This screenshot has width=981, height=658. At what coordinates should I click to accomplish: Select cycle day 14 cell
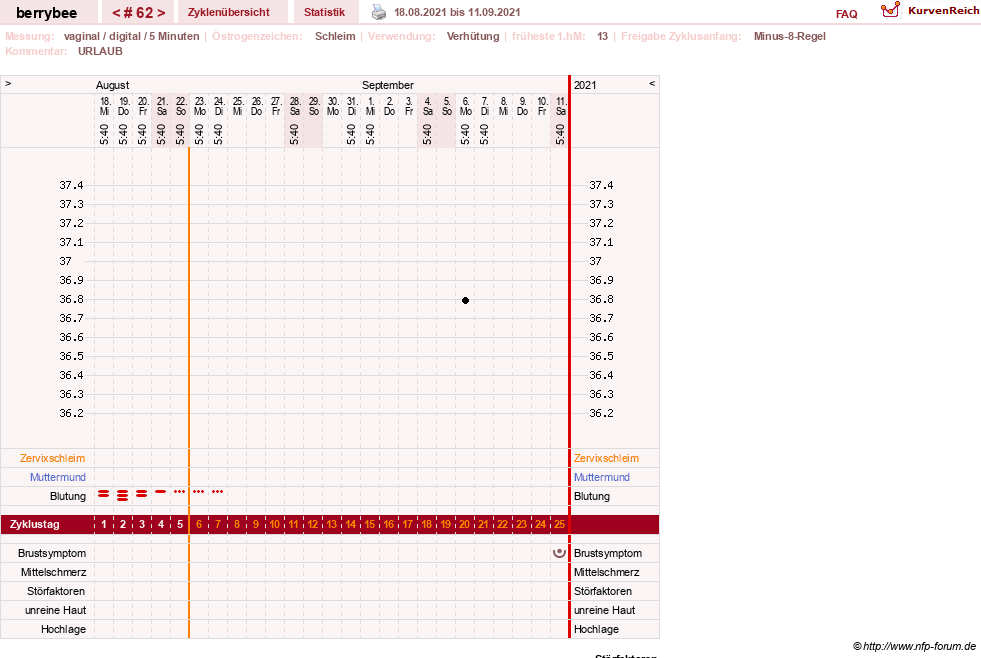[x=350, y=524]
